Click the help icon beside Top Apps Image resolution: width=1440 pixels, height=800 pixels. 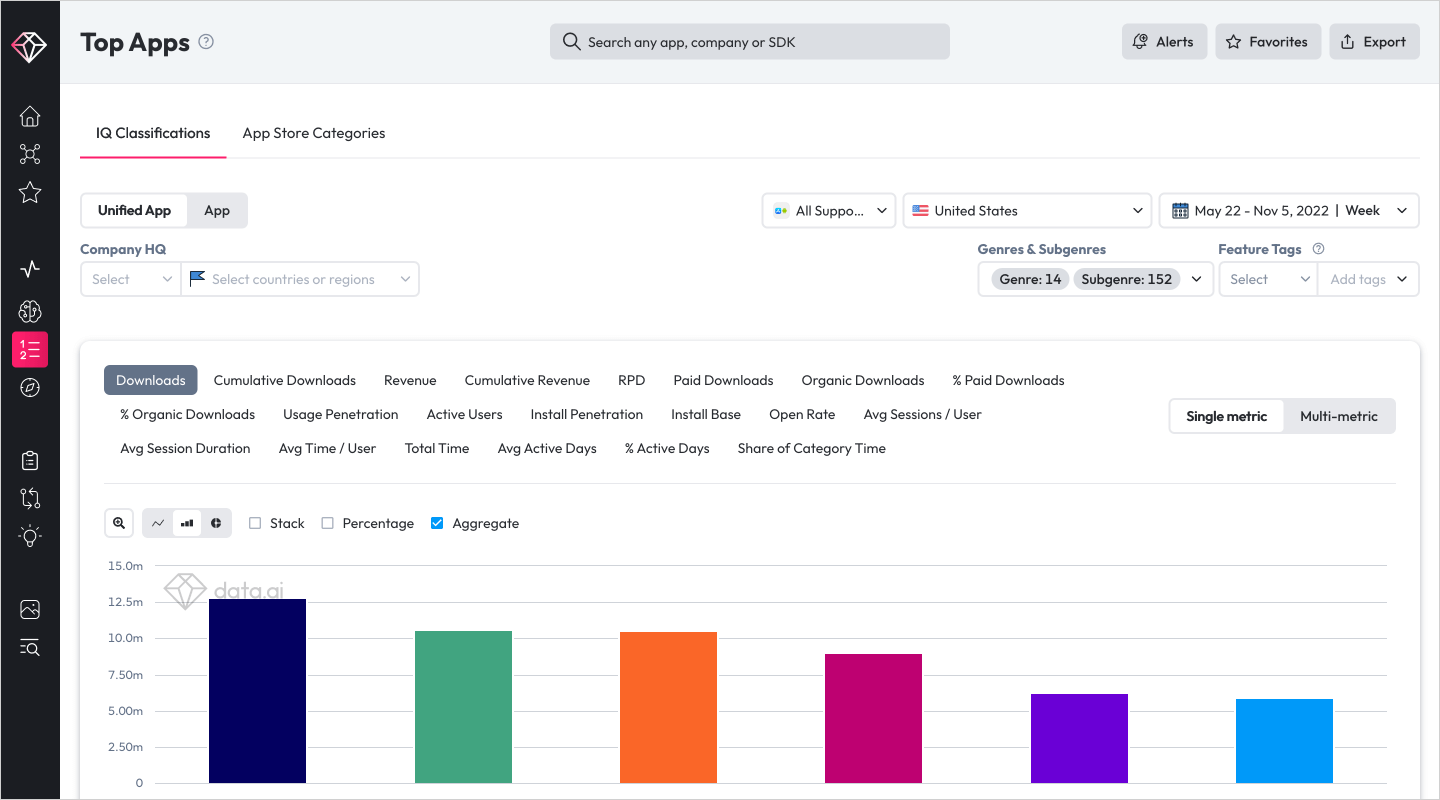(206, 42)
